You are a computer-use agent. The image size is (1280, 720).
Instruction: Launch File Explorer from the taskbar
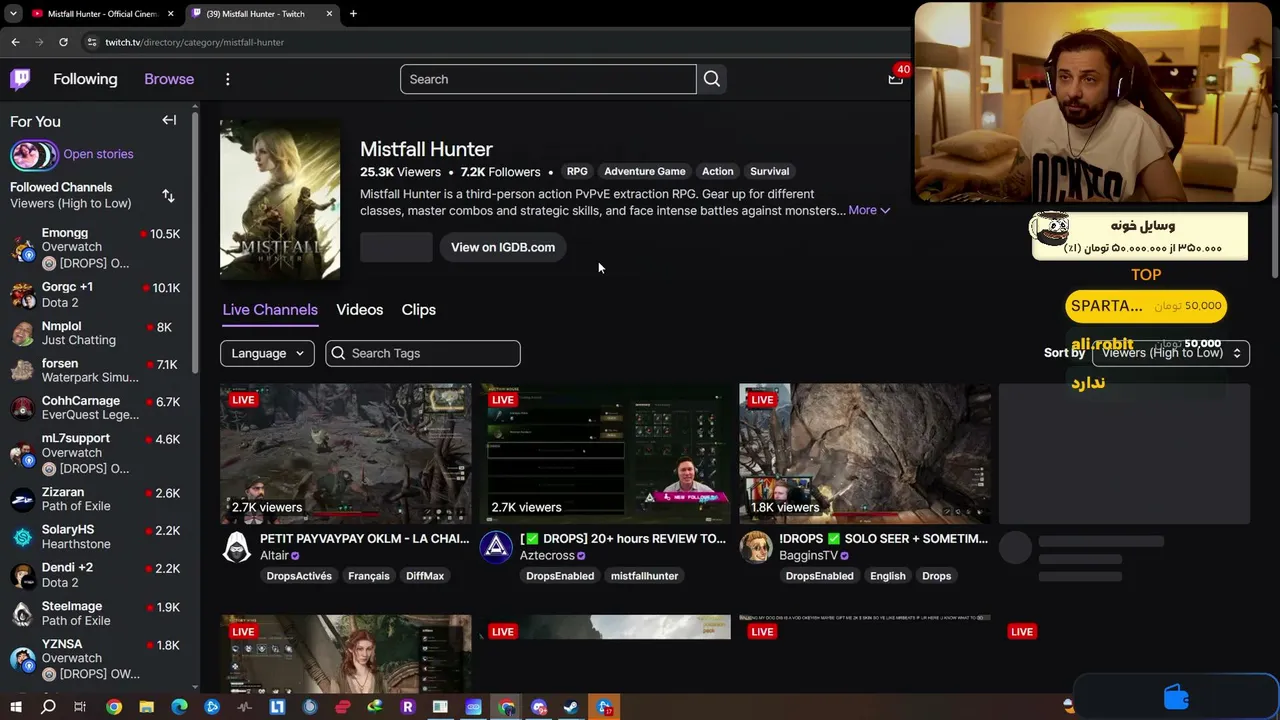click(146, 707)
